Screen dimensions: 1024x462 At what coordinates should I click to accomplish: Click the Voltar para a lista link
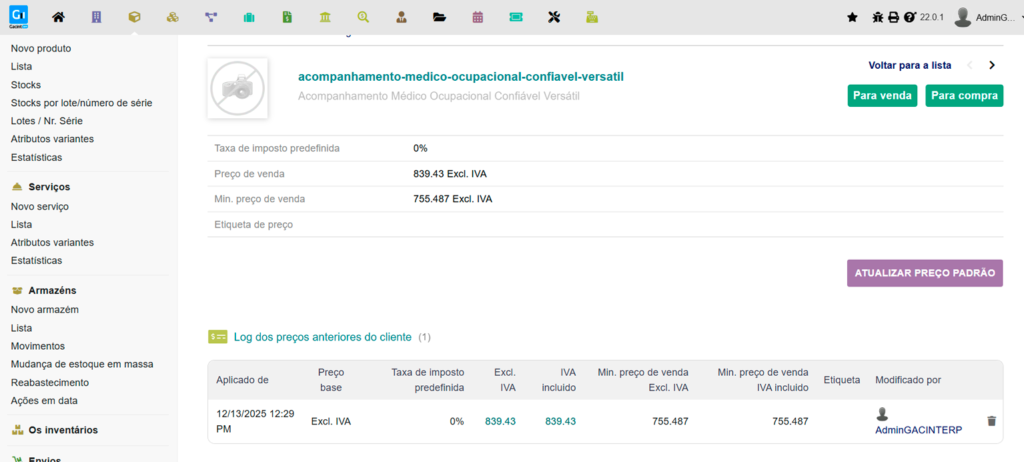[909, 65]
